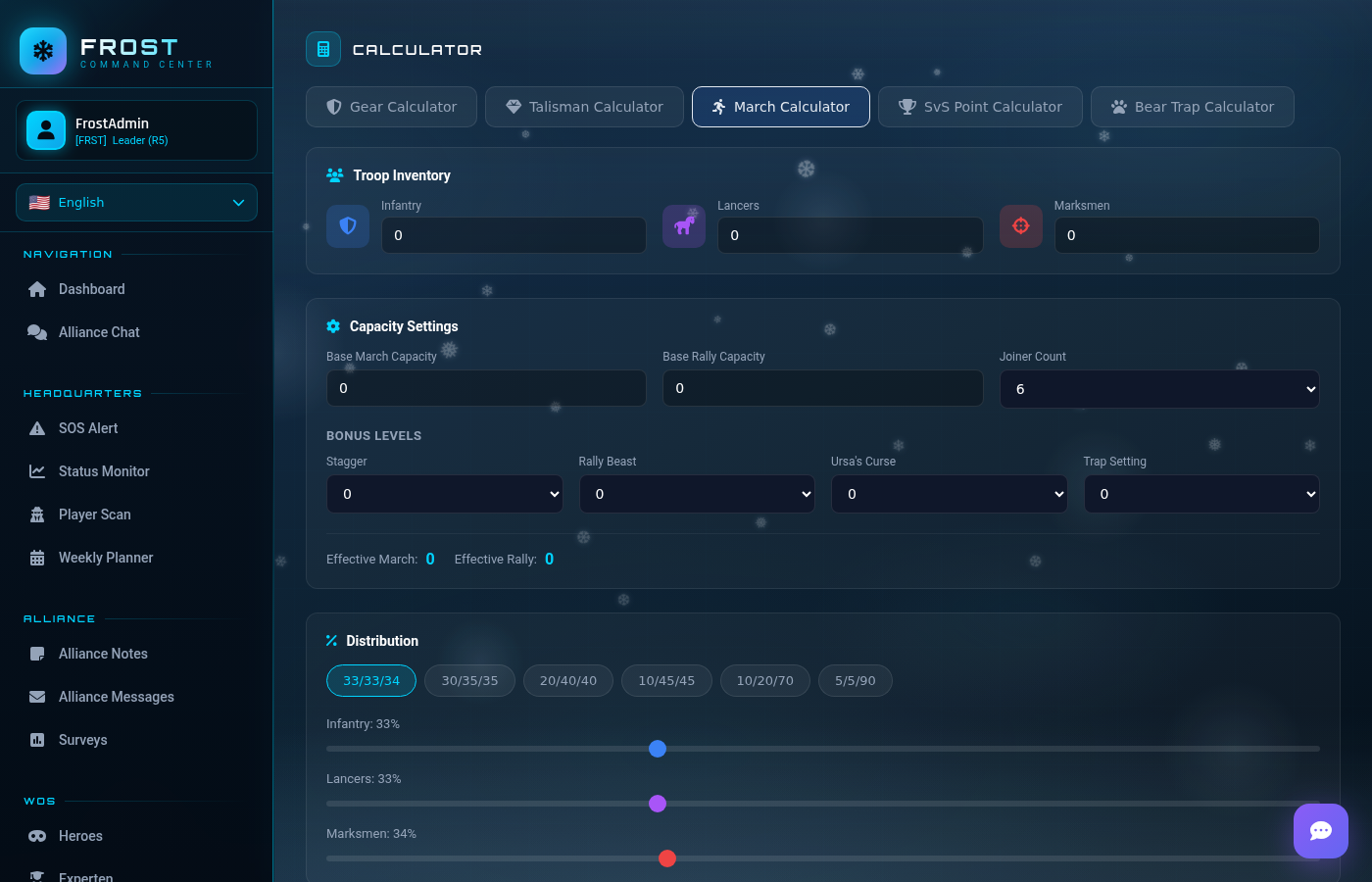
Task: Expand the Joiner Count dropdown
Action: [x=1158, y=389]
